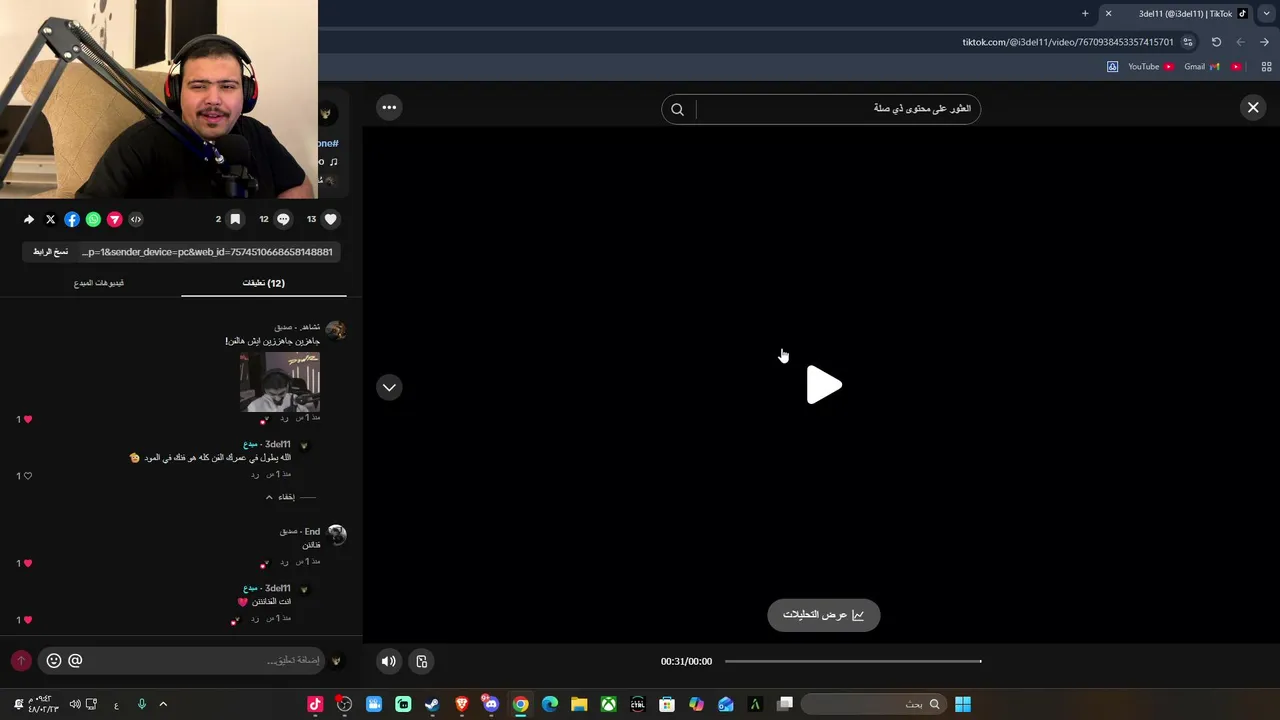Open the first commenter's profile avatar

[336, 330]
